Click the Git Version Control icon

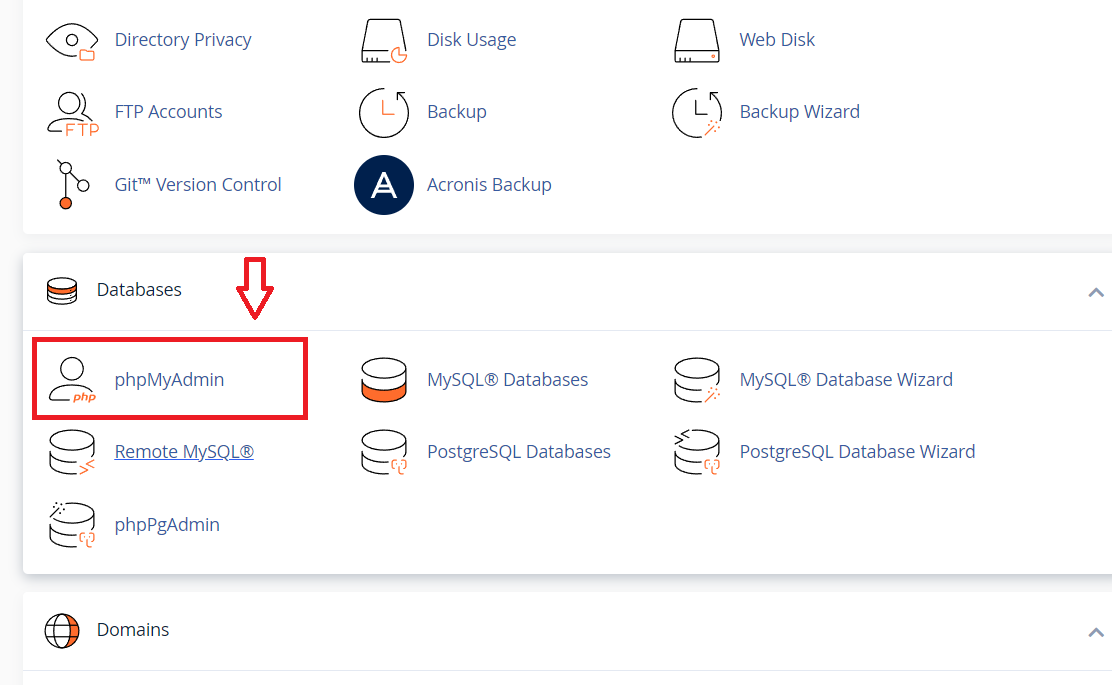(72, 185)
